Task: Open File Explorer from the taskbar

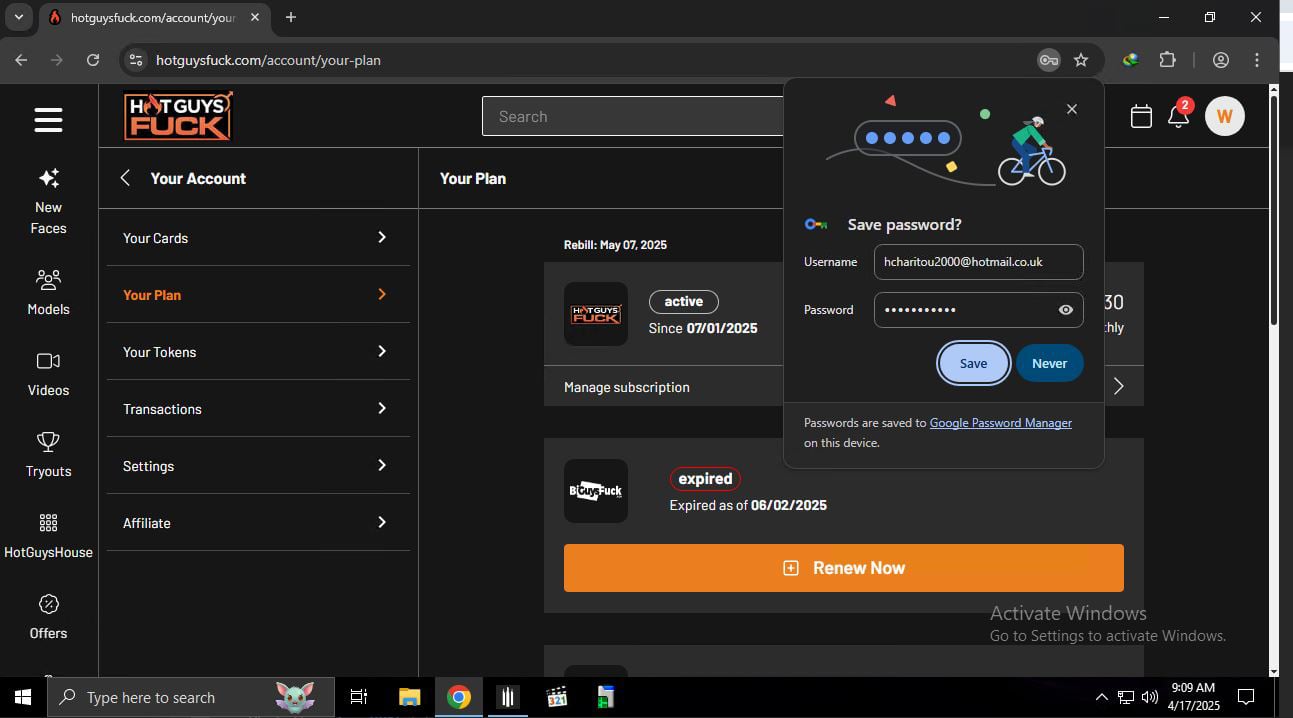Action: [x=409, y=697]
